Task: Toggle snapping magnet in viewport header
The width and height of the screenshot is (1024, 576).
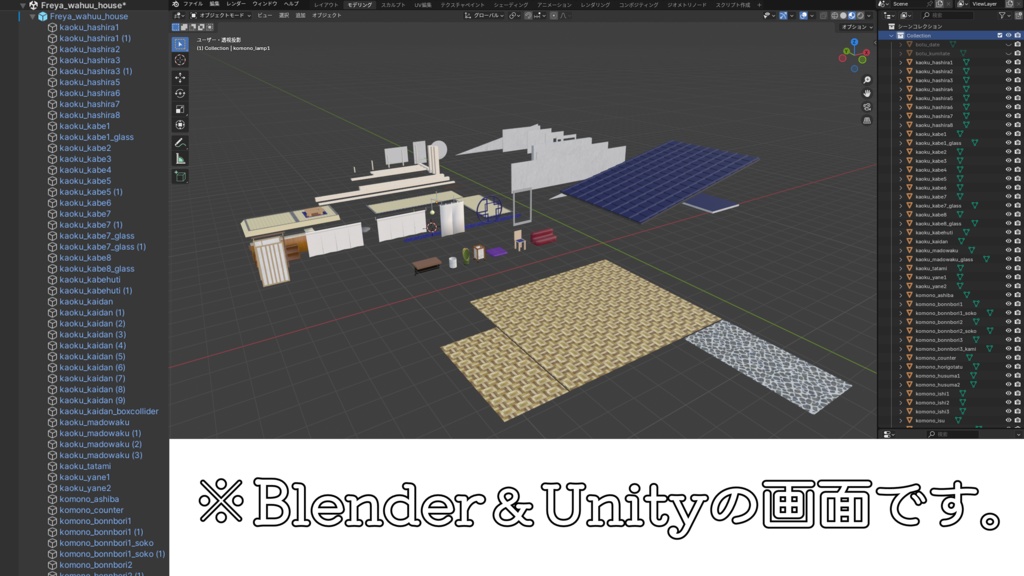Action: point(528,15)
